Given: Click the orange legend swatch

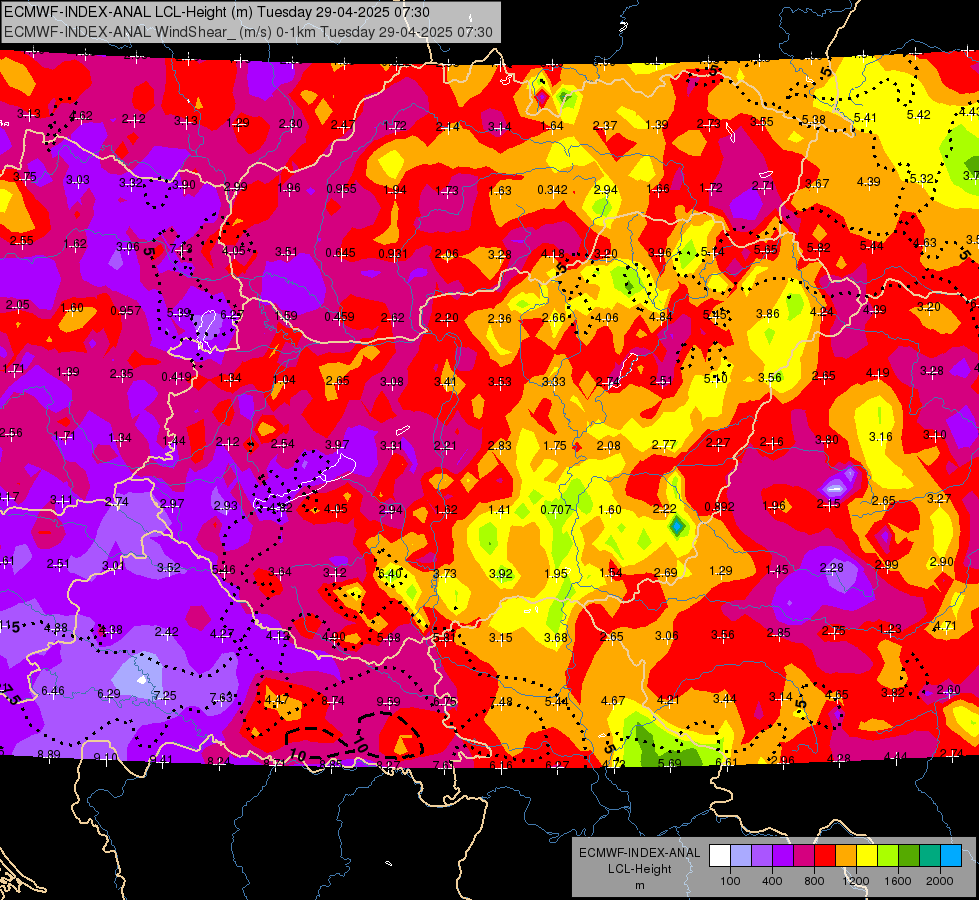Looking at the screenshot, I should (846, 856).
